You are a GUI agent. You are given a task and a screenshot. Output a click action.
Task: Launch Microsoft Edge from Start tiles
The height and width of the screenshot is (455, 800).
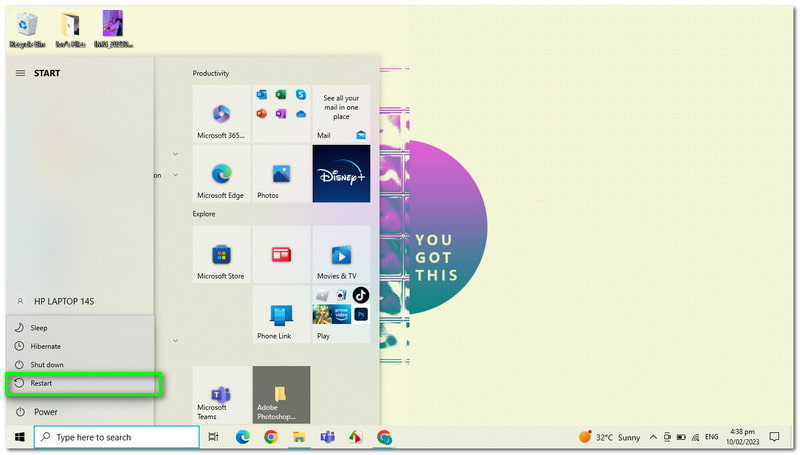click(x=221, y=173)
